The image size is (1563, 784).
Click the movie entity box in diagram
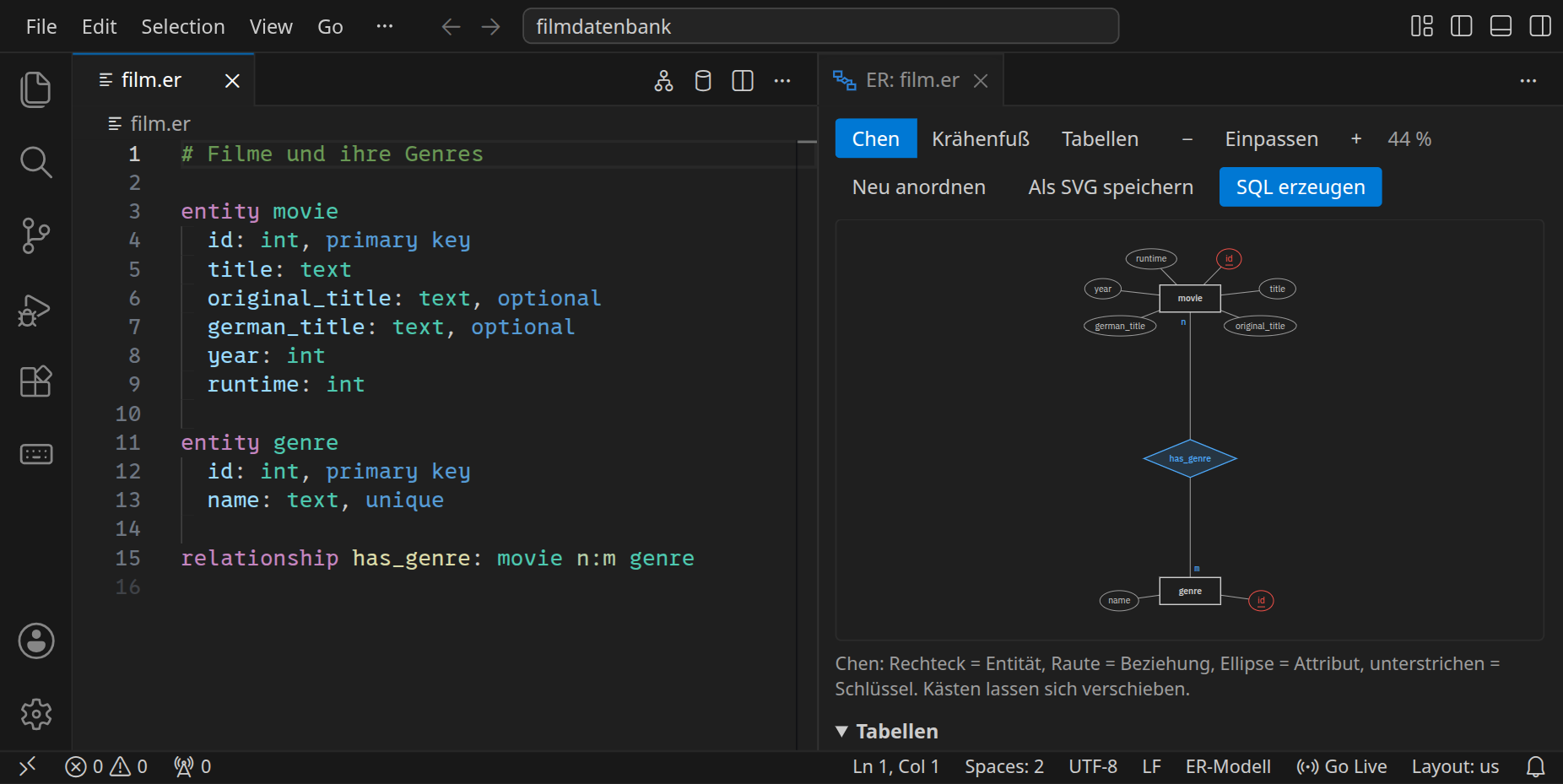click(x=1190, y=298)
